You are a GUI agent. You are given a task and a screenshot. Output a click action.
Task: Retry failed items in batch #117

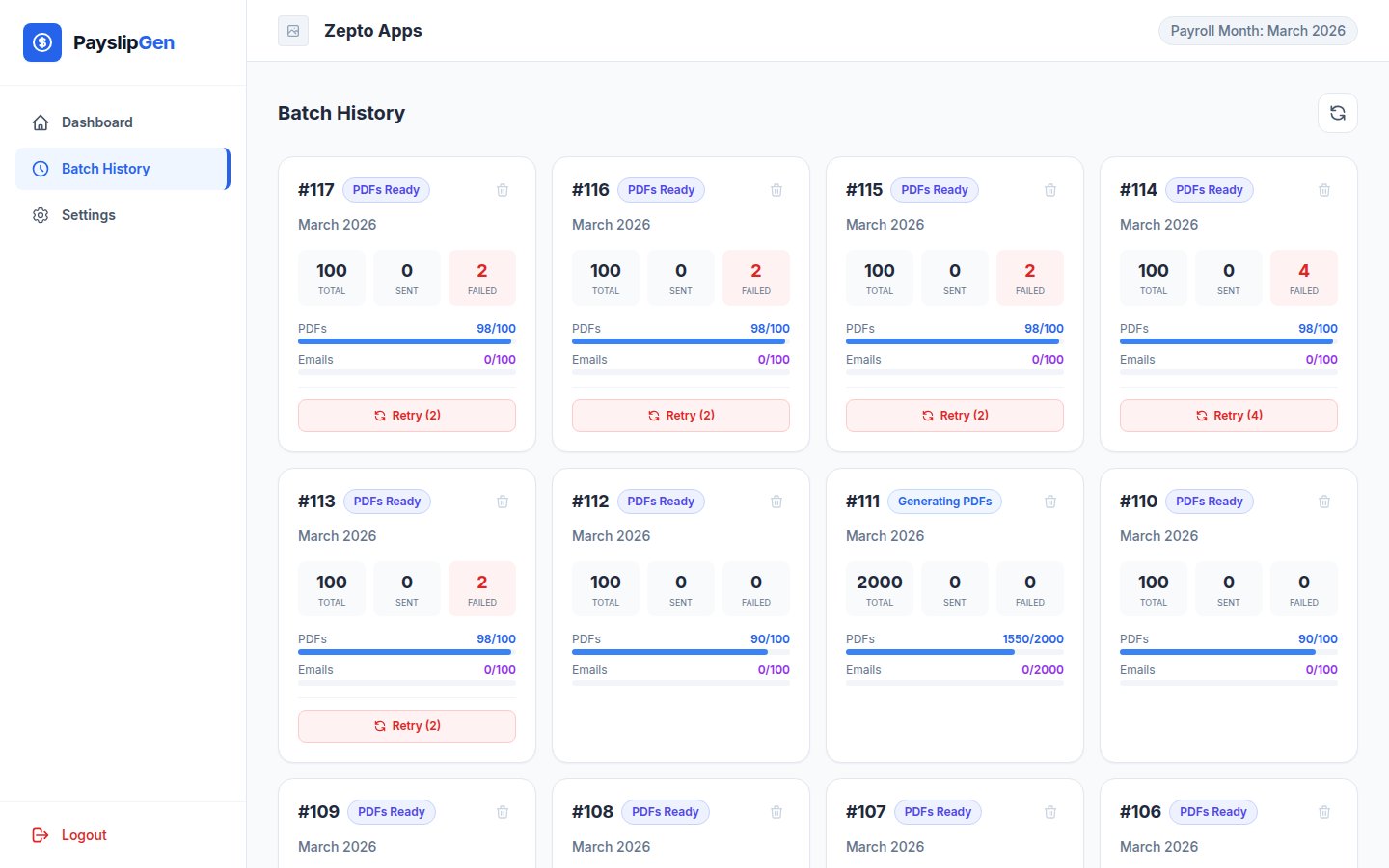(407, 416)
